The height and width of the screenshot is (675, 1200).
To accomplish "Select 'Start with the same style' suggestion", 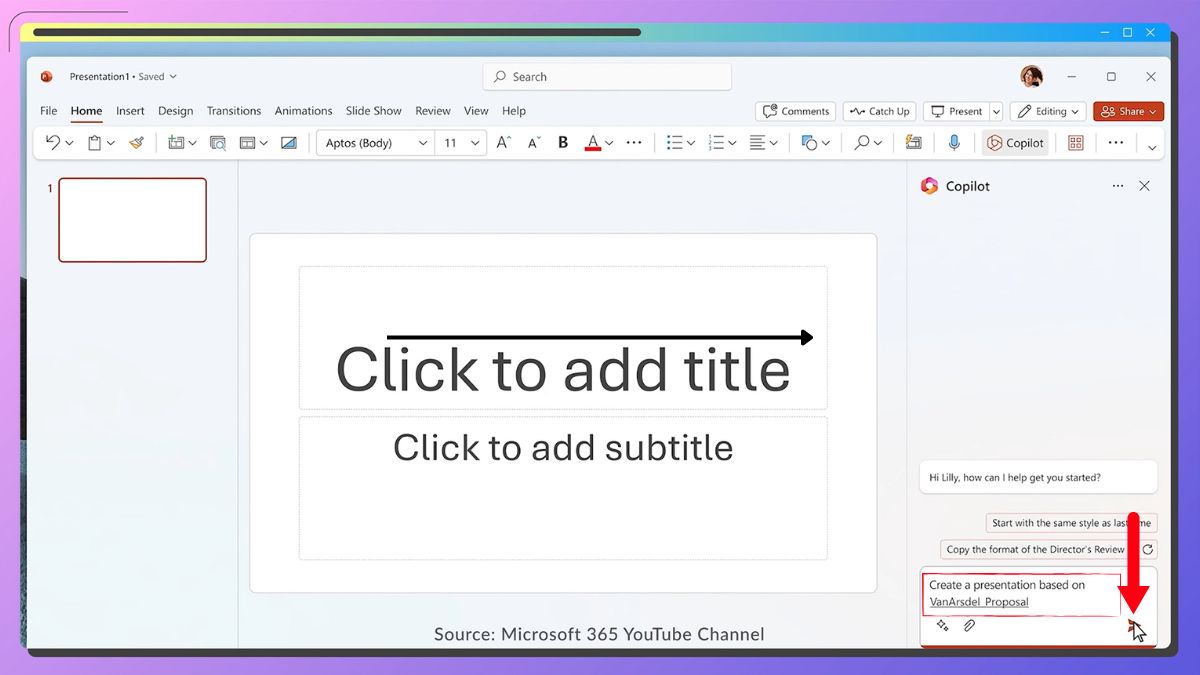I will [1070, 523].
